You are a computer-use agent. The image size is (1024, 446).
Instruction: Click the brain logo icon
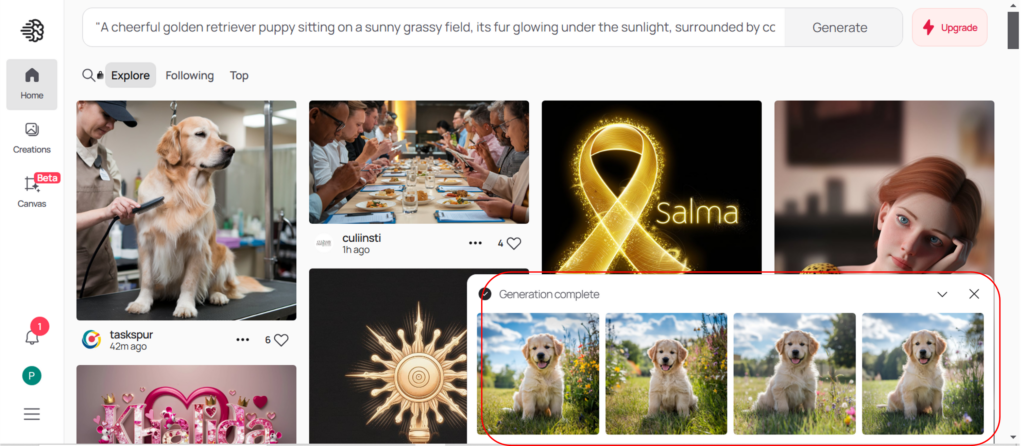(32, 29)
